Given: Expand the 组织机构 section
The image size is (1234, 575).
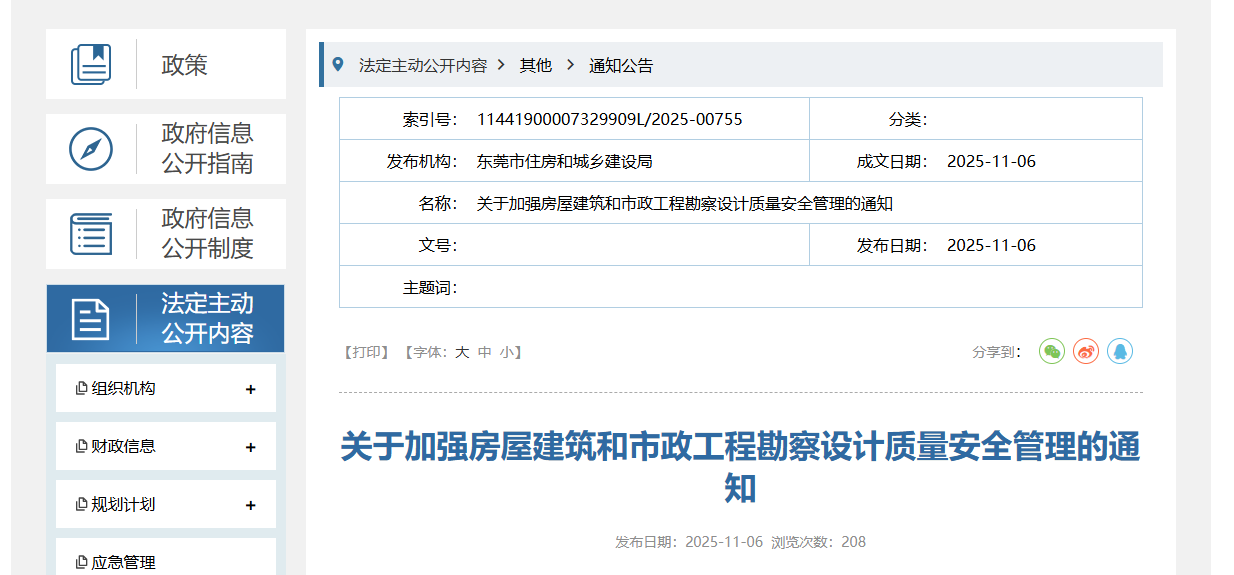Looking at the screenshot, I should 250,389.
